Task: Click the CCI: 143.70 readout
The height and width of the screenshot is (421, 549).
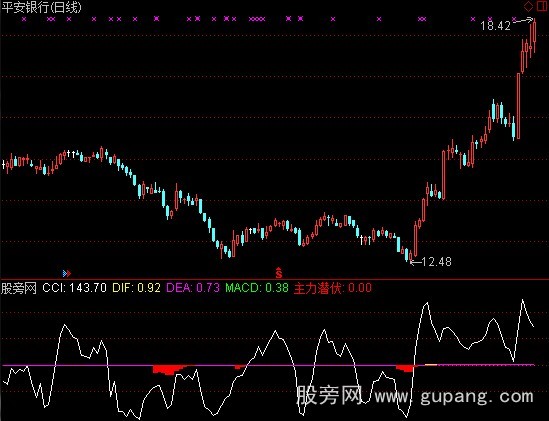Action: (x=74, y=288)
